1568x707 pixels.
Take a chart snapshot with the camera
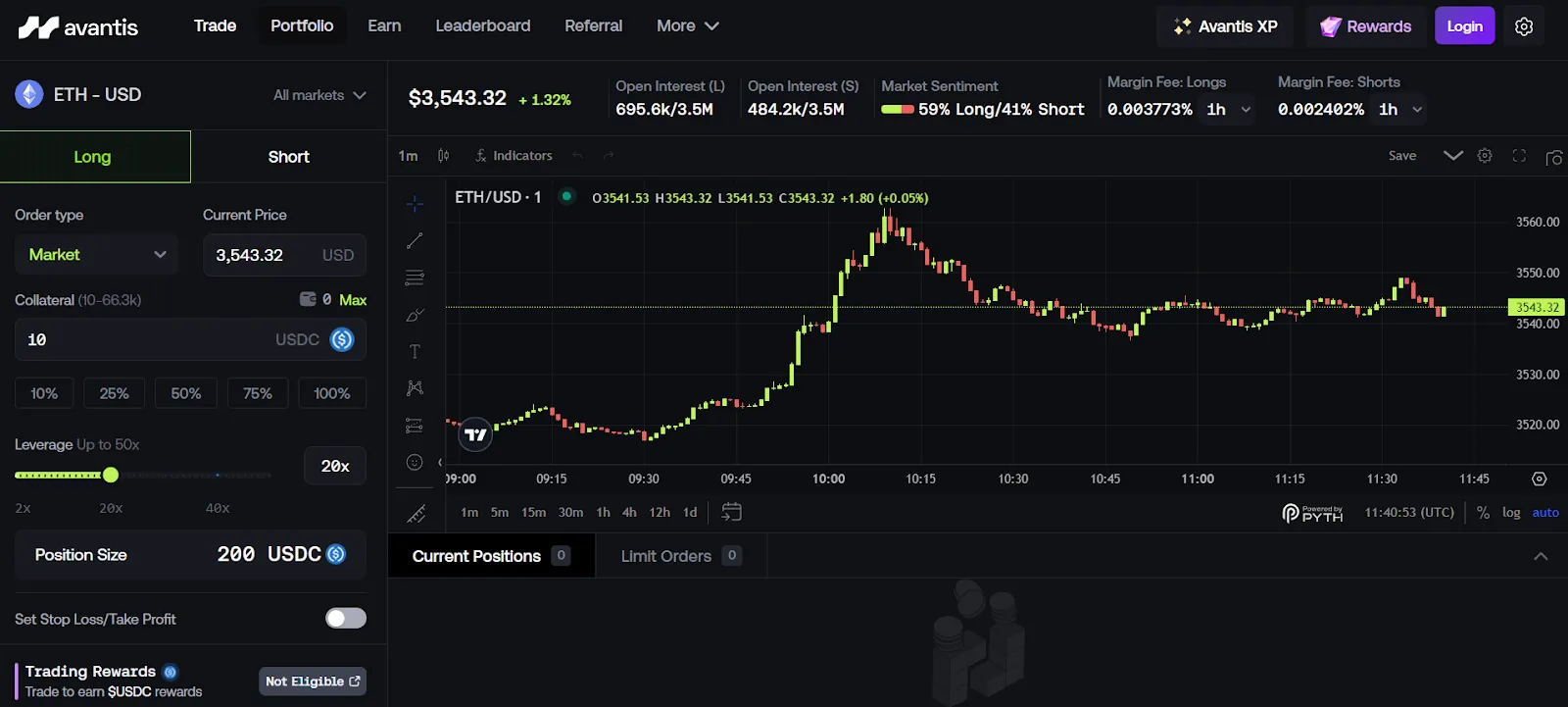(1554, 157)
